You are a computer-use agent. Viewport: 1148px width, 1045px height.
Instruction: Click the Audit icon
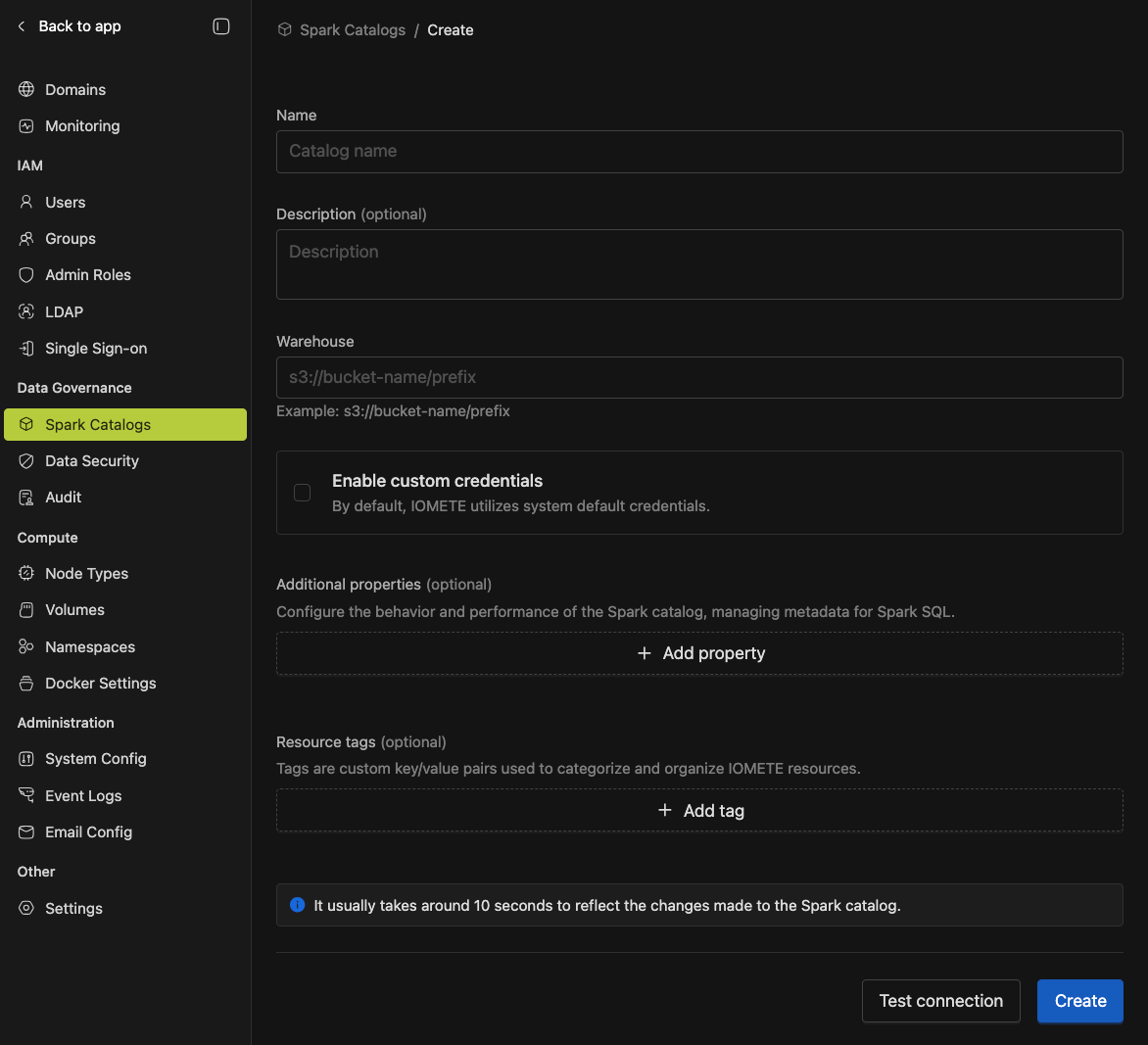tap(26, 497)
